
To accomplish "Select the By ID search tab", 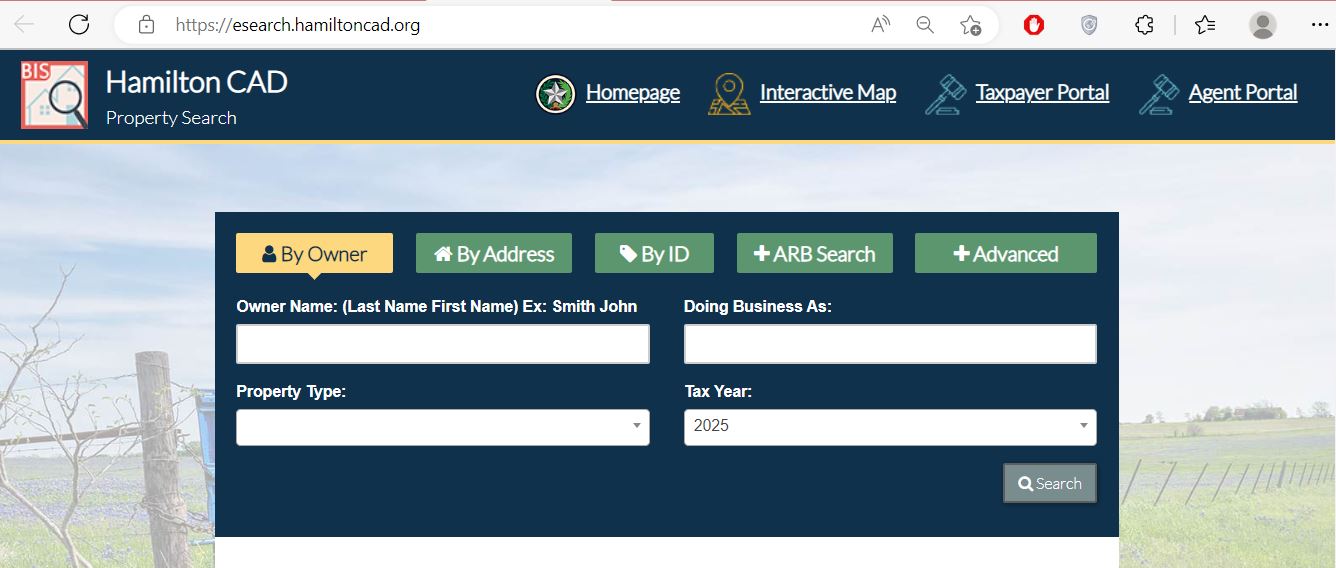I will (654, 254).
